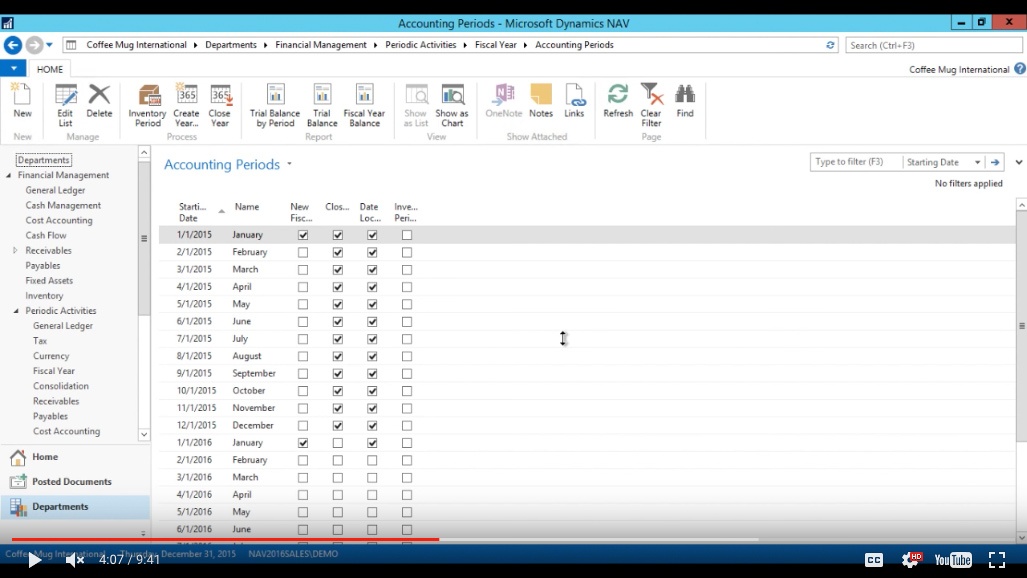
Task: Open the Accounting Periods title dropdown
Action: tap(289, 164)
